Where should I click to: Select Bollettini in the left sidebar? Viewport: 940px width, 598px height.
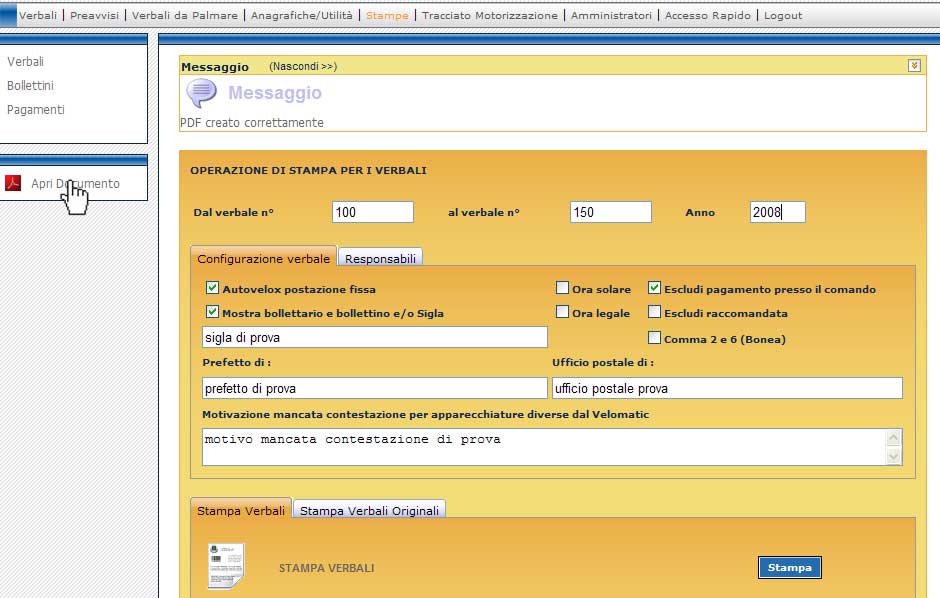coord(31,86)
